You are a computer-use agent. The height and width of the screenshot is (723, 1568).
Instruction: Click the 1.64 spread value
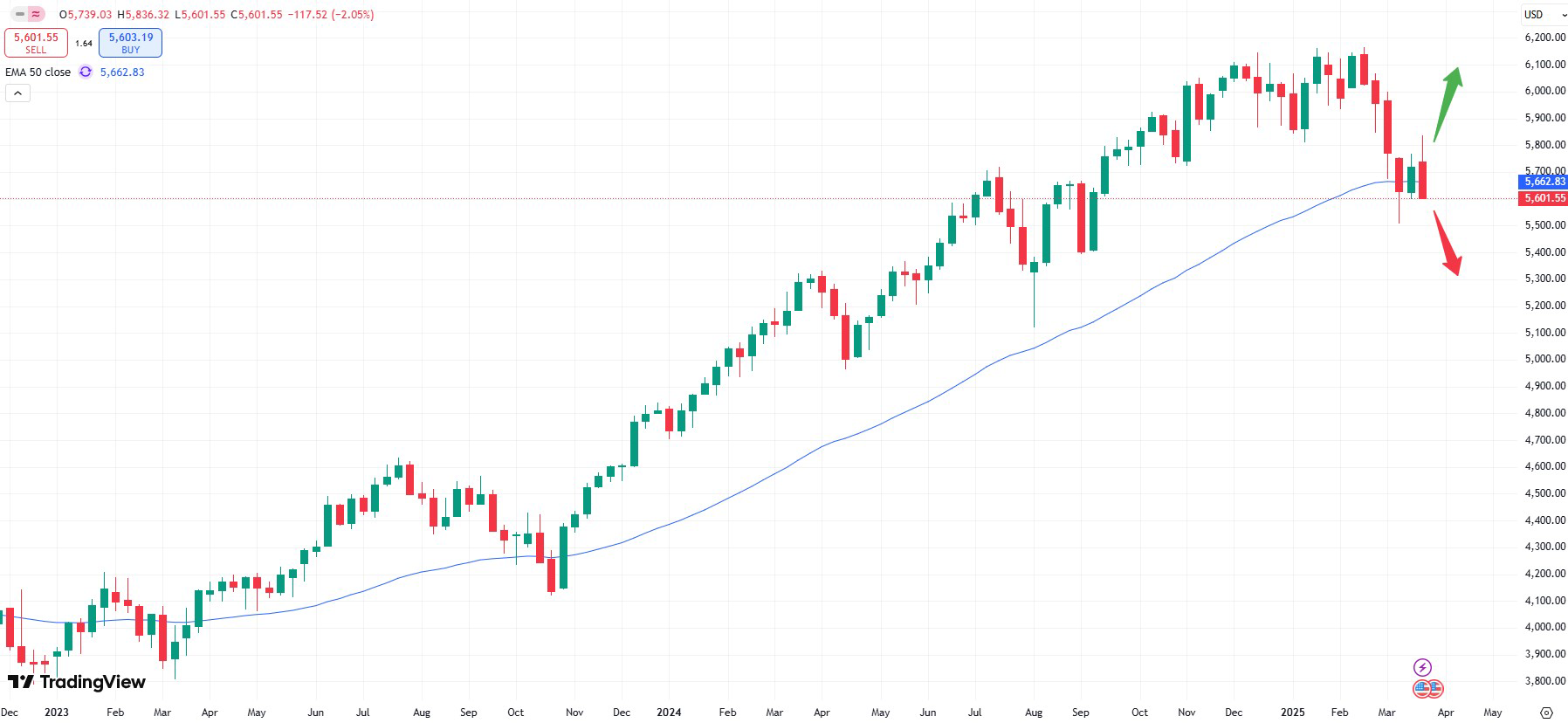(84, 43)
